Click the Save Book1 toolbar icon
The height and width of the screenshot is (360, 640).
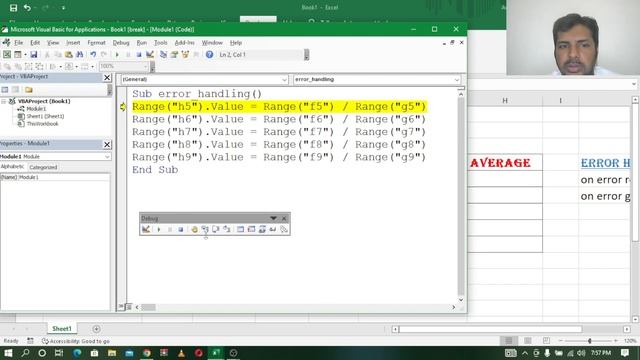click(33, 54)
